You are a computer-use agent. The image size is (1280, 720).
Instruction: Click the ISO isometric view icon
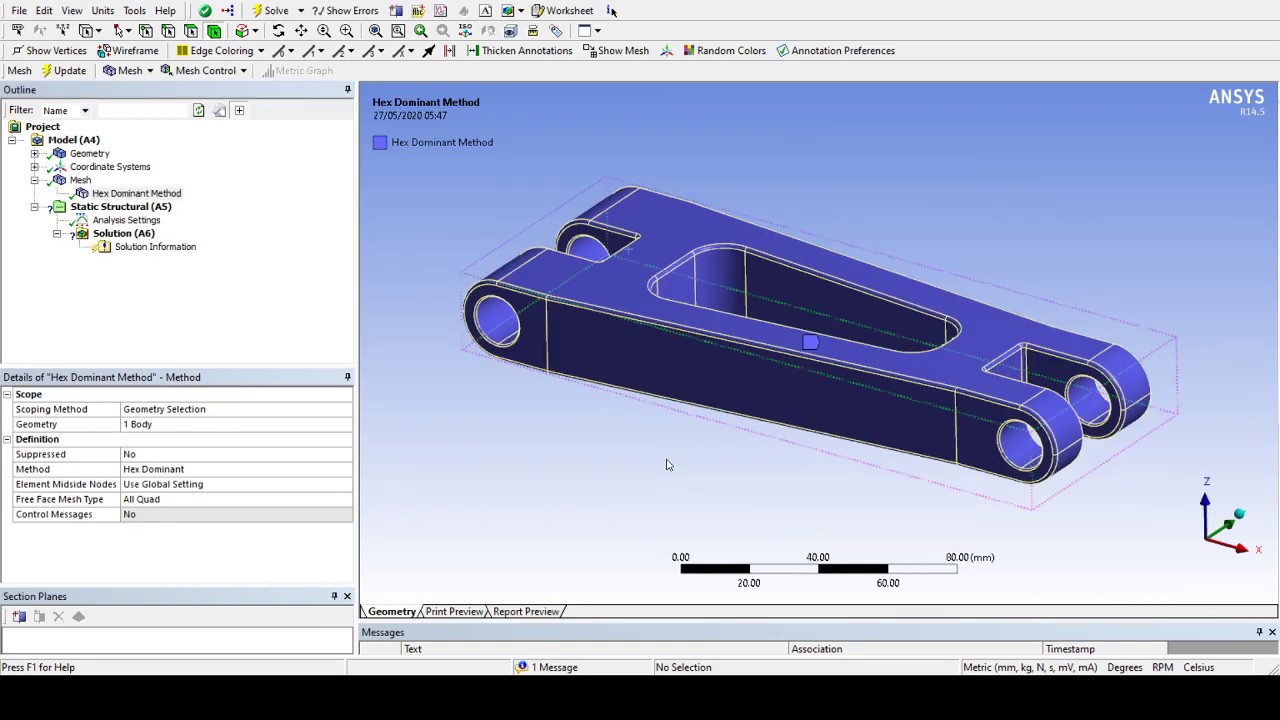click(465, 31)
